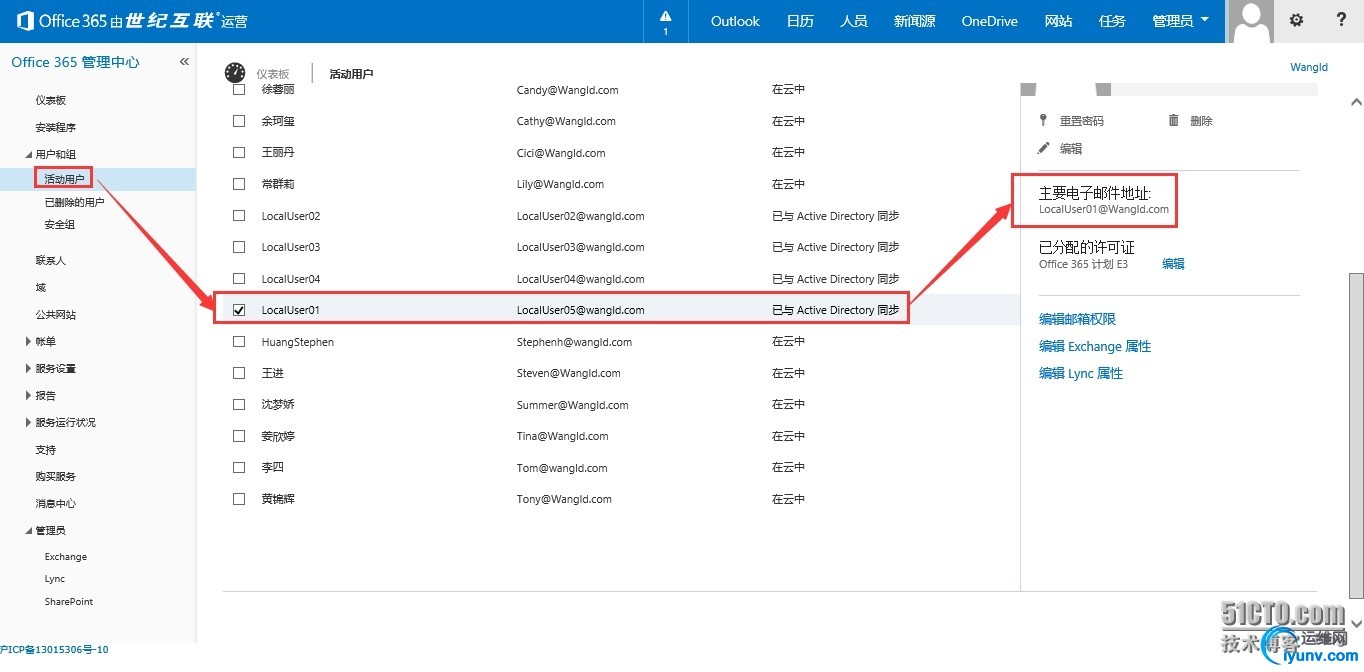Open 公共网站 in the sidebar

tap(56, 315)
